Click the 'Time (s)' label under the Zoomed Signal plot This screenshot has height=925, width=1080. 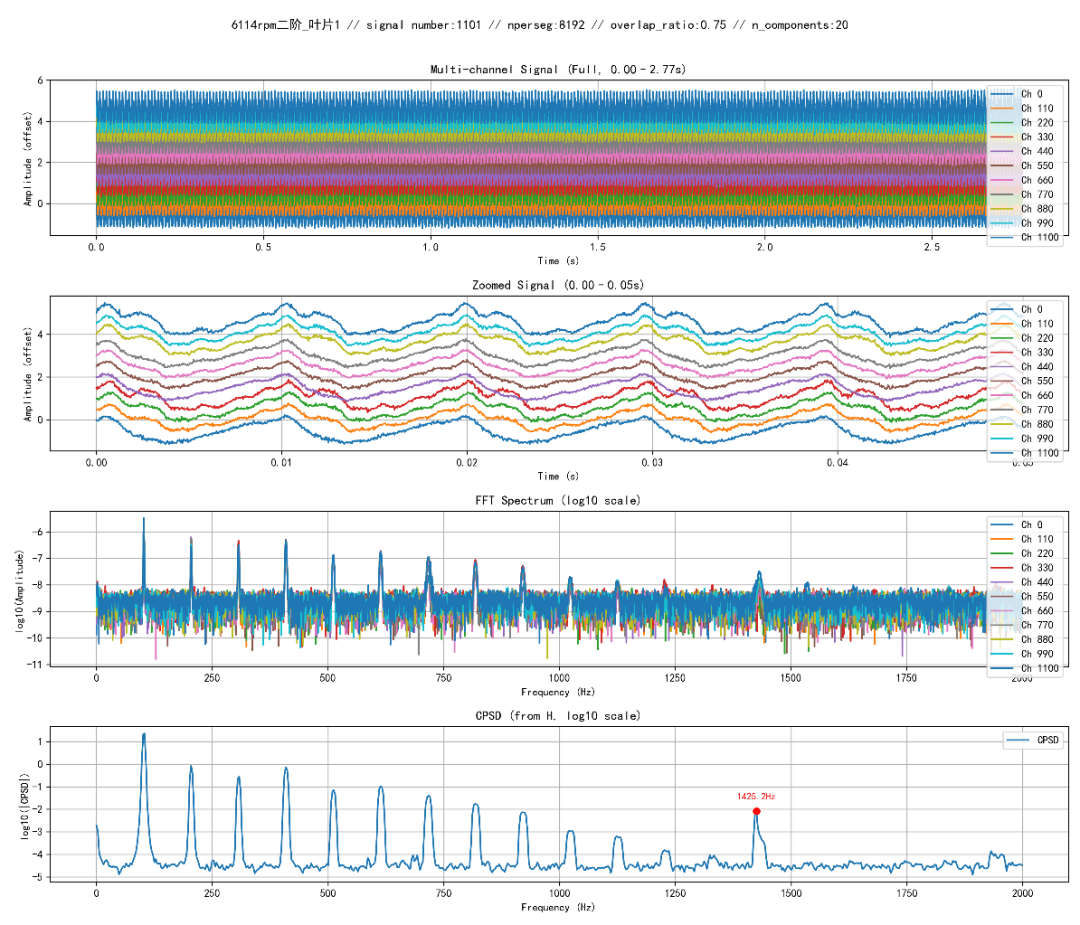tap(558, 476)
